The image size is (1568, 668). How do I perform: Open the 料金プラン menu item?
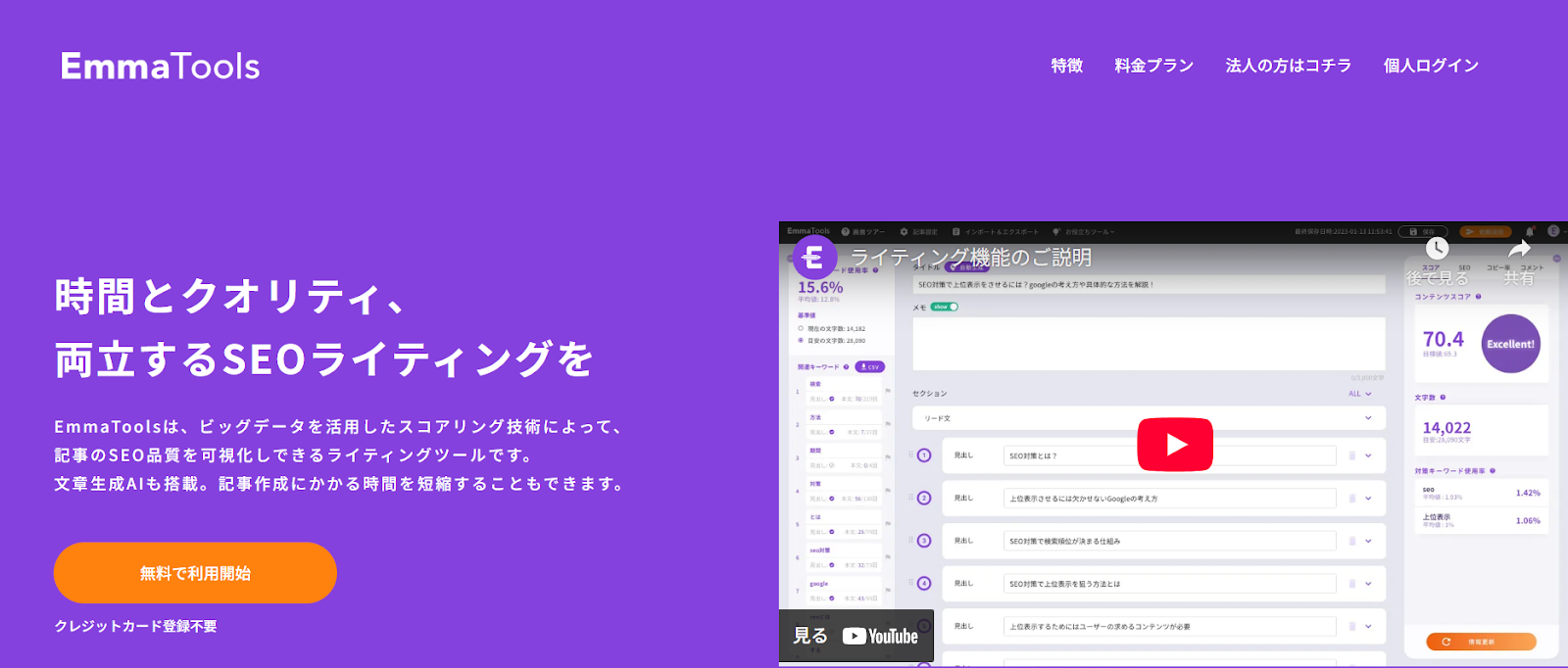coord(1154,66)
